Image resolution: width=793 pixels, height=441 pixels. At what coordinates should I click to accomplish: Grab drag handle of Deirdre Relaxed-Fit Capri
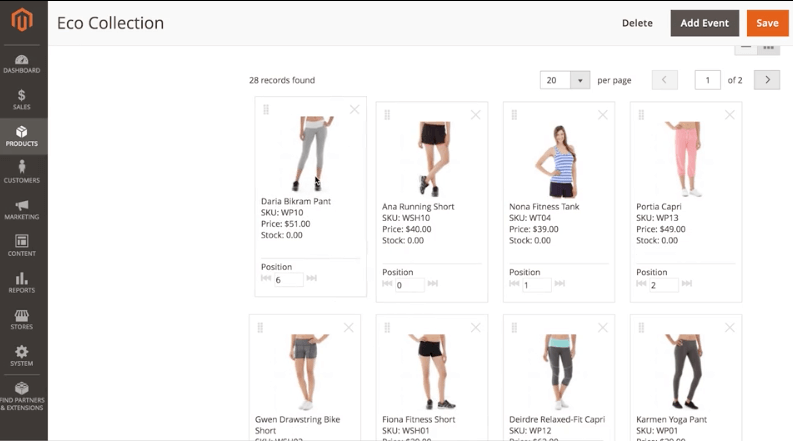point(514,328)
